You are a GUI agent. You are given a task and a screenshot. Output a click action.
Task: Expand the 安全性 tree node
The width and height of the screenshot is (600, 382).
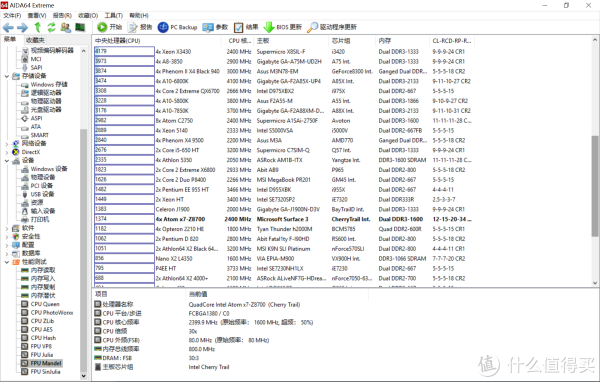[7, 237]
